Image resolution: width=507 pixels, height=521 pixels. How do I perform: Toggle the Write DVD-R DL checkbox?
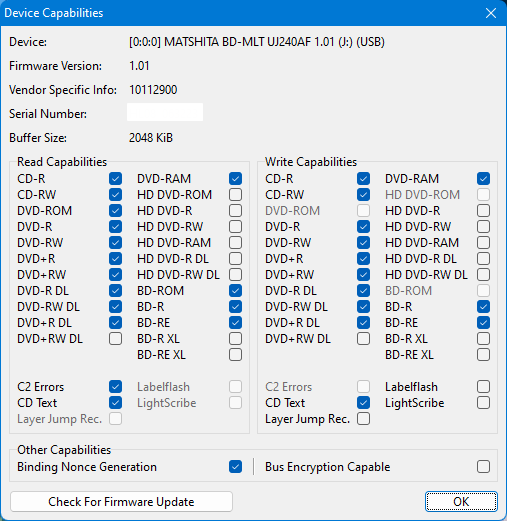click(x=363, y=291)
